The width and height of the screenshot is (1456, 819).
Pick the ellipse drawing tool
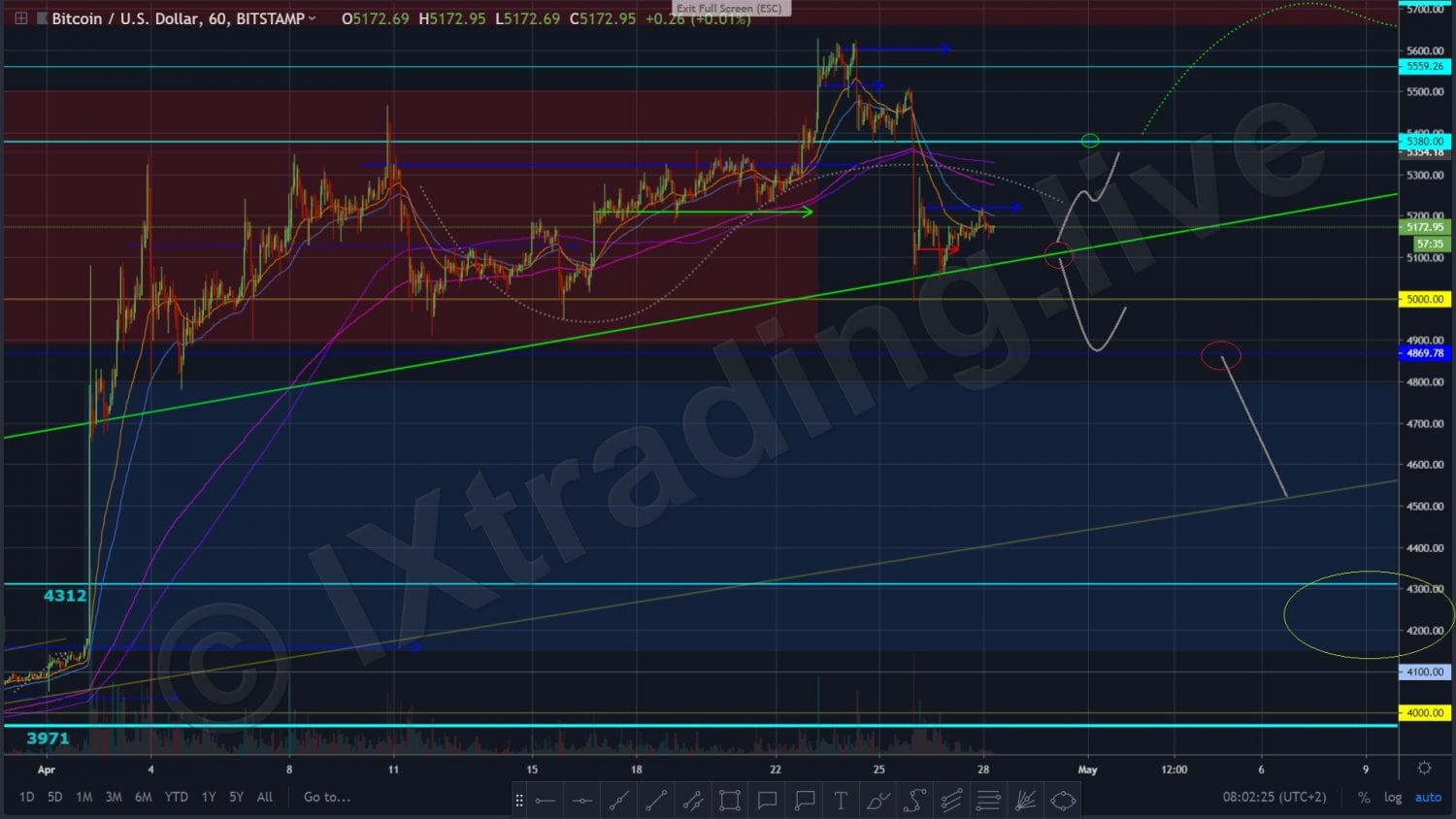1063,801
